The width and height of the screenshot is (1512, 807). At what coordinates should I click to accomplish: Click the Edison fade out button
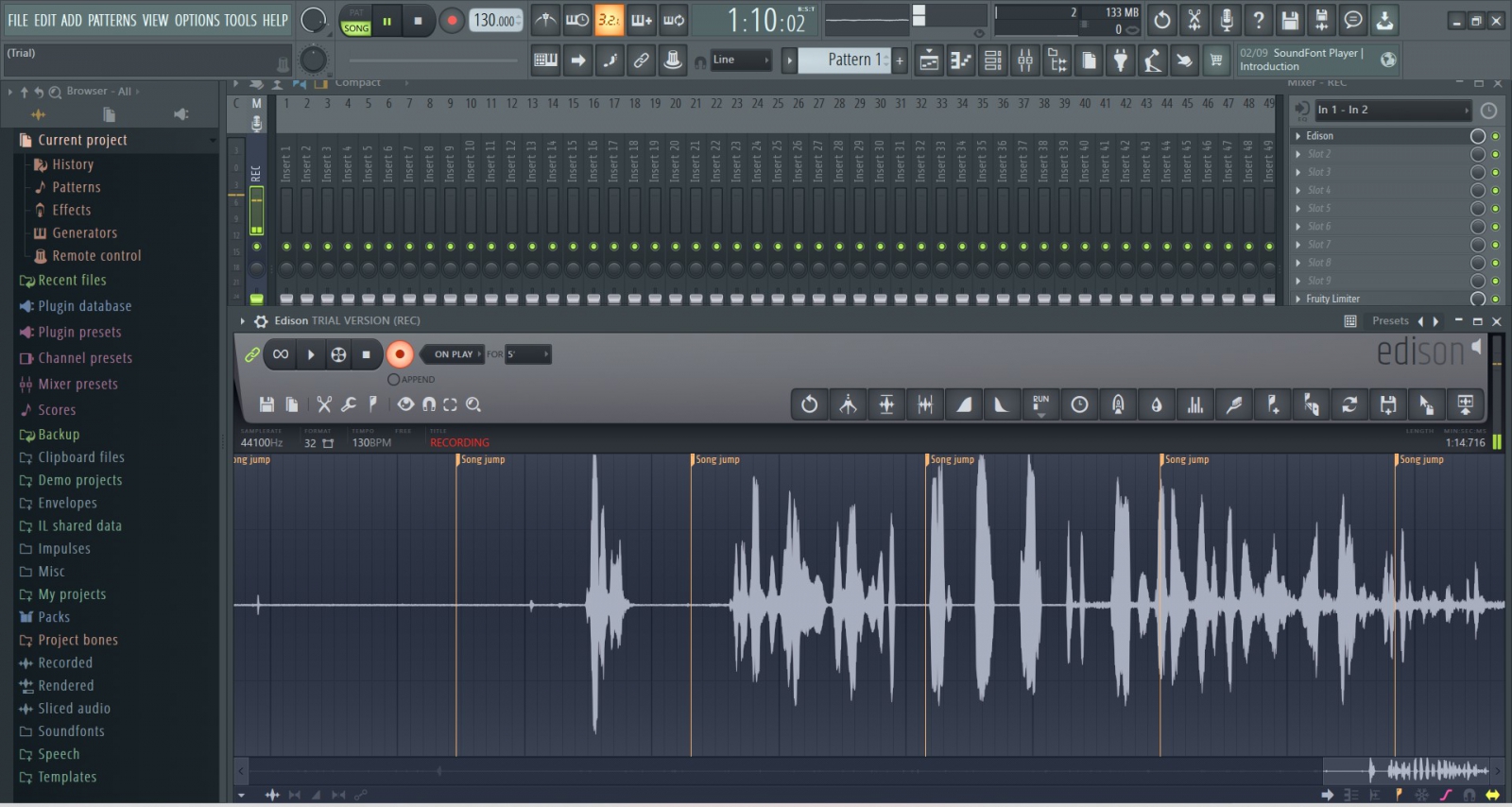coord(1002,404)
